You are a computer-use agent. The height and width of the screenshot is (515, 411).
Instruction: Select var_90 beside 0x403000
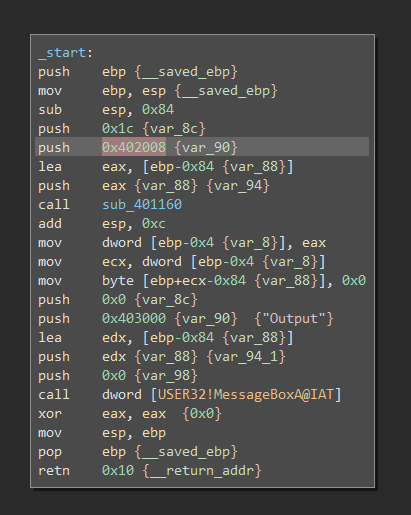pyautogui.click(x=206, y=318)
